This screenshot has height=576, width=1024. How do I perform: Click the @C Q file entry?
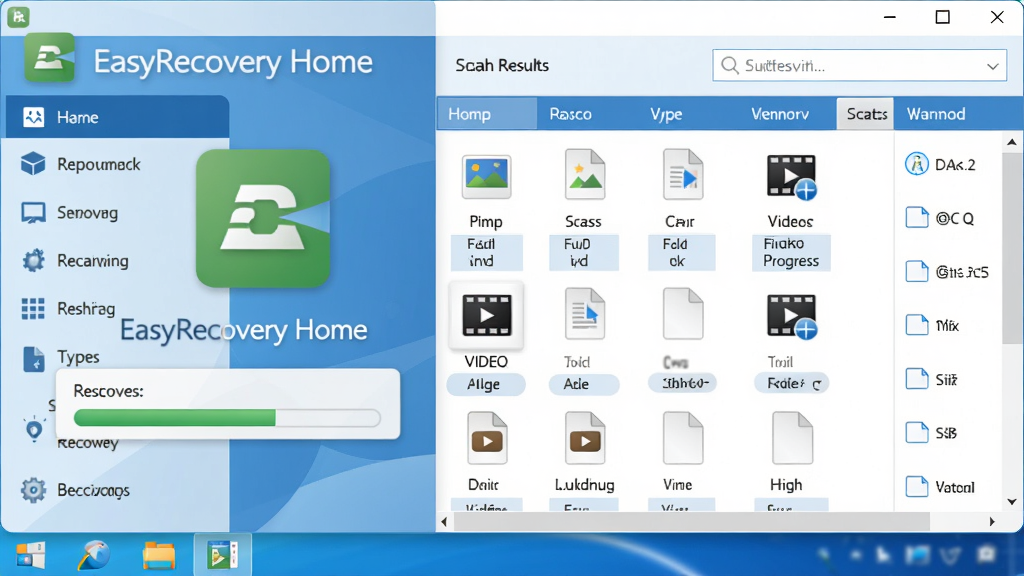point(940,218)
